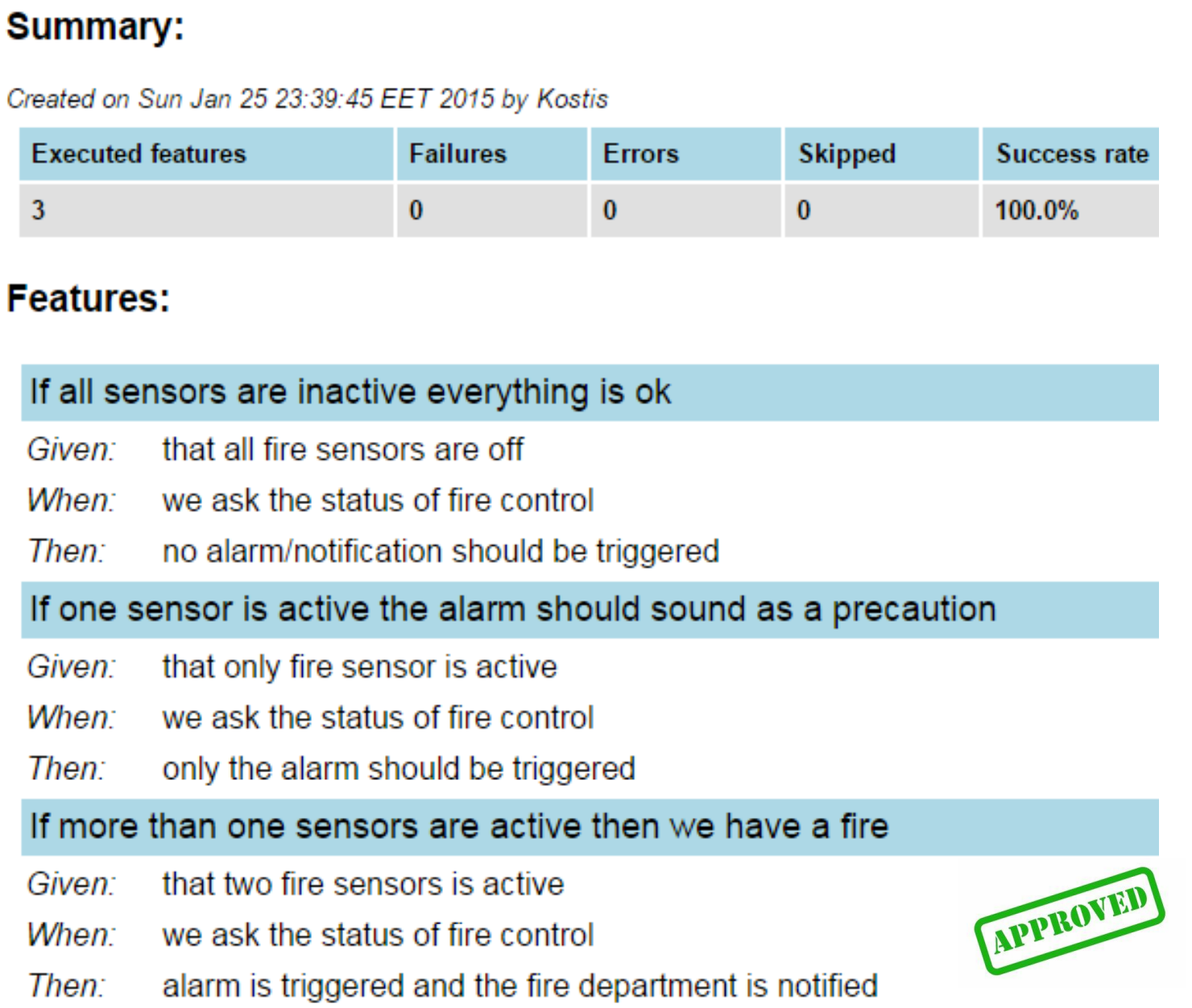1192x1008 pixels.
Task: Click the "Errors" column header
Action: (641, 154)
